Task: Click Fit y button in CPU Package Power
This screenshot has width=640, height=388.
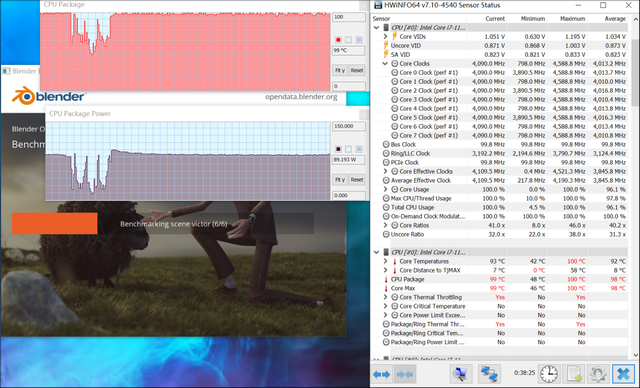Action: 340,180
